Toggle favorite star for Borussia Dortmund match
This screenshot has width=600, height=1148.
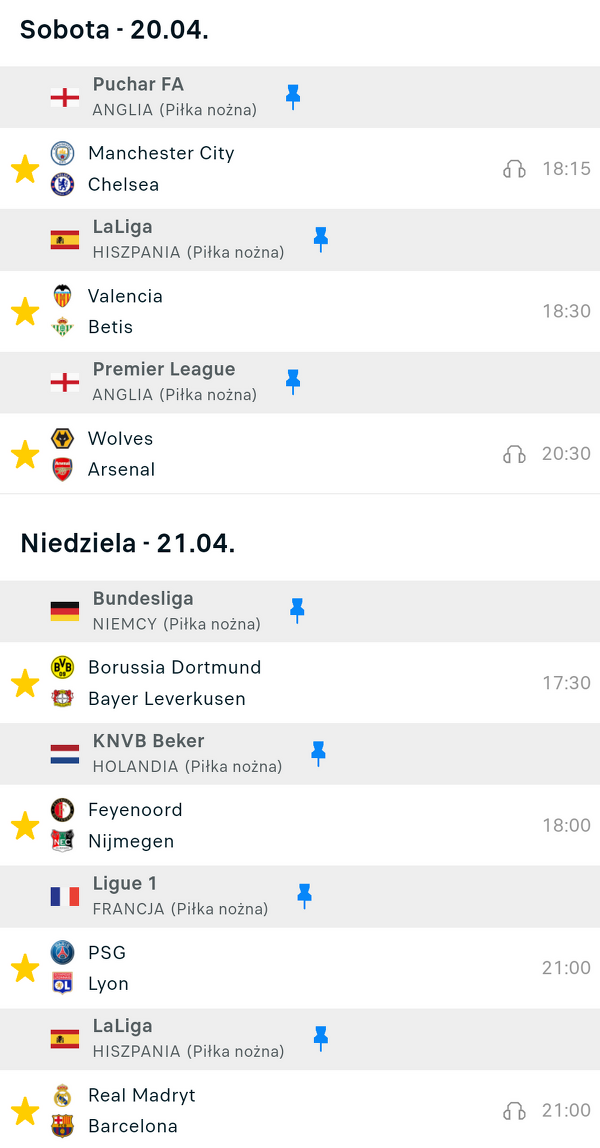pos(25,683)
